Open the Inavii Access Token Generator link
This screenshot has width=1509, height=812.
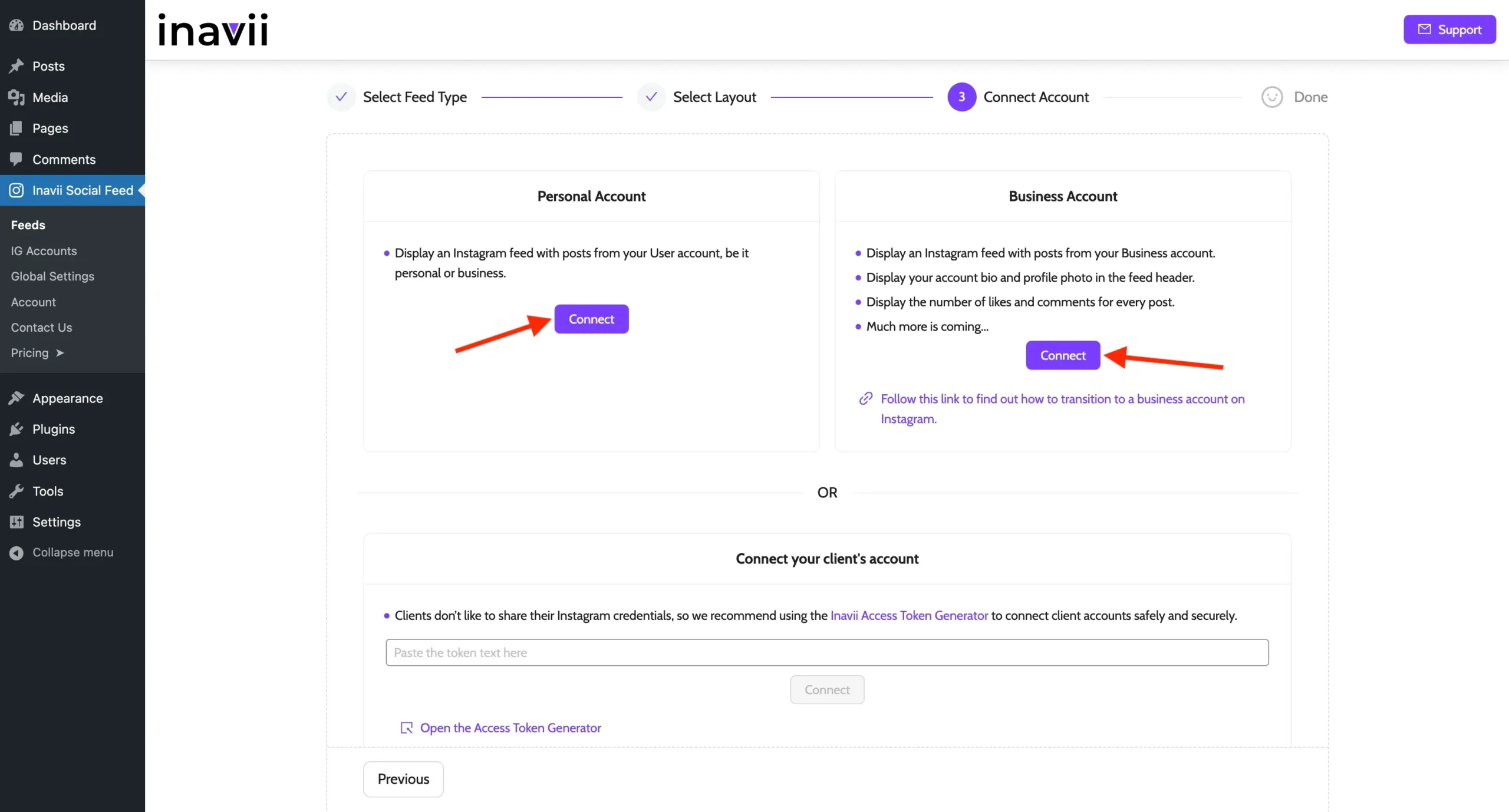pos(909,615)
